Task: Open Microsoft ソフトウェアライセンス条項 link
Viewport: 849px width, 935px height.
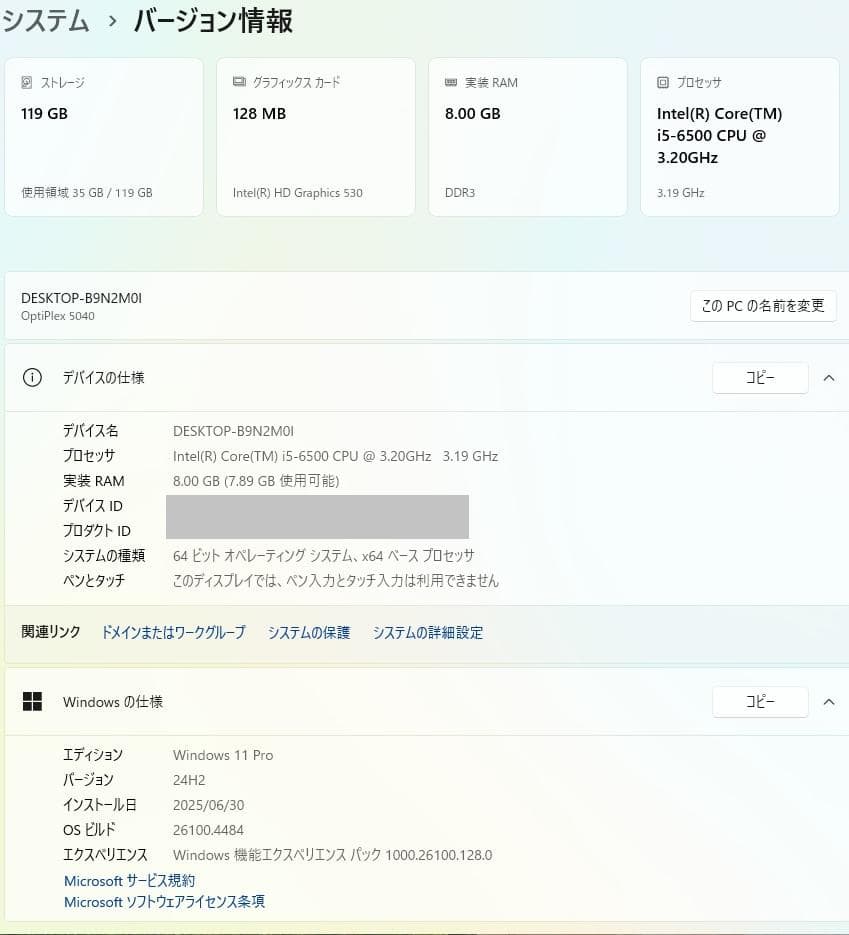Action: pos(165,902)
